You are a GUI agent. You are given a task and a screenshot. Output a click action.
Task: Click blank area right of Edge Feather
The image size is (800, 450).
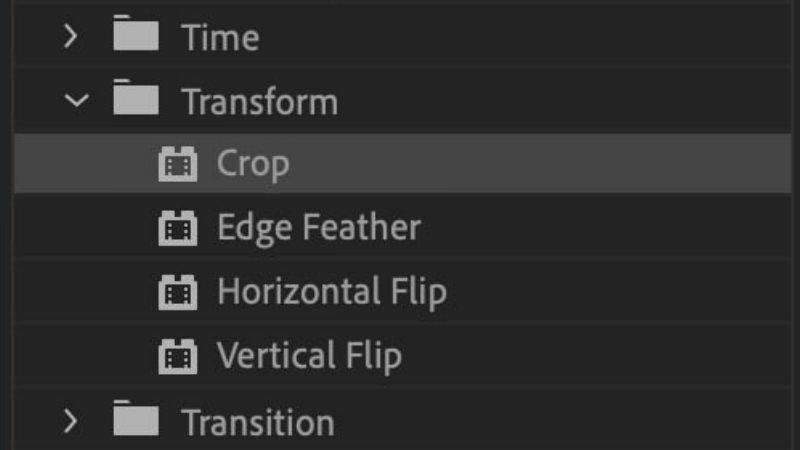click(600, 228)
